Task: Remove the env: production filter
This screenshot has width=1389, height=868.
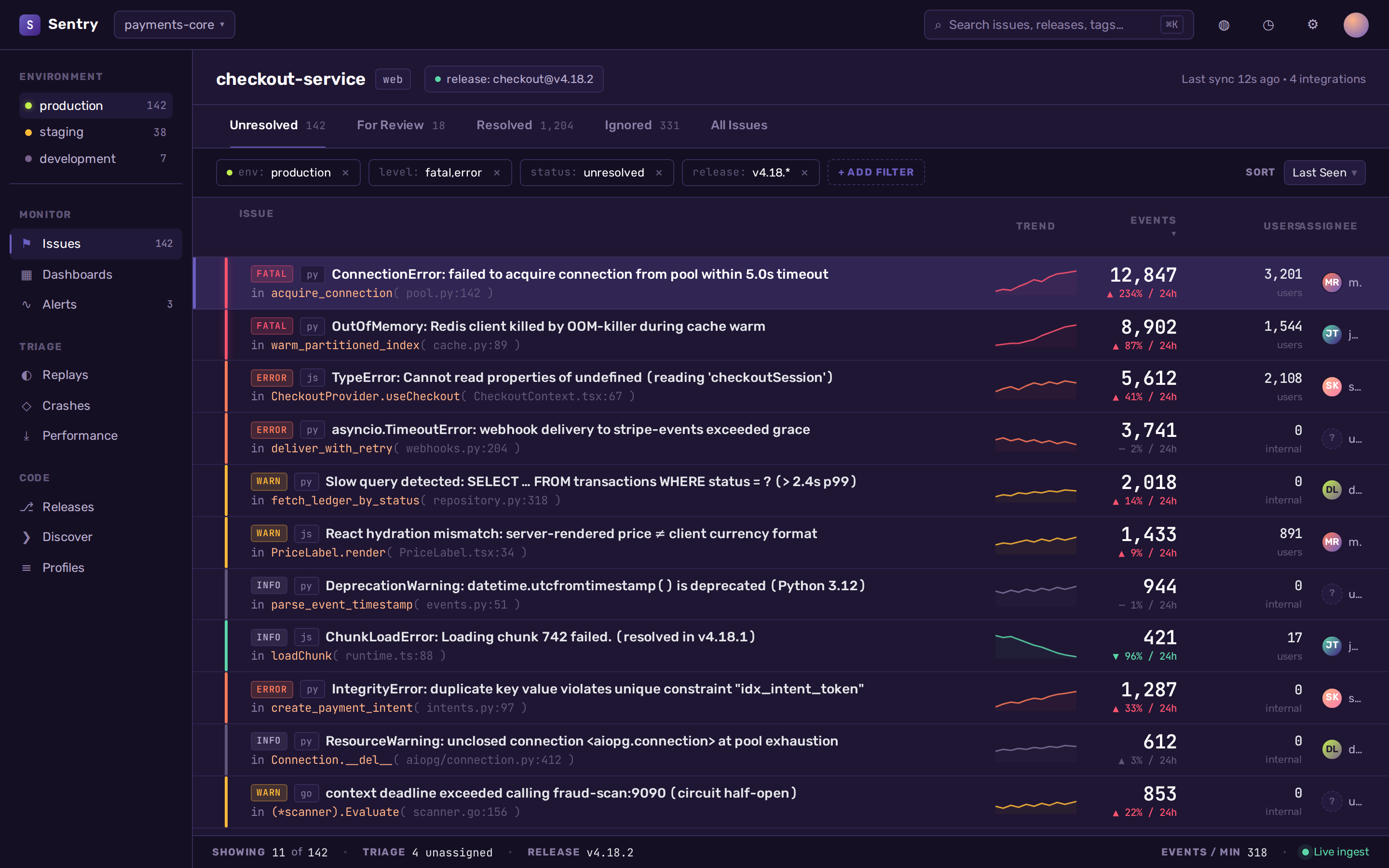Action: point(345,173)
